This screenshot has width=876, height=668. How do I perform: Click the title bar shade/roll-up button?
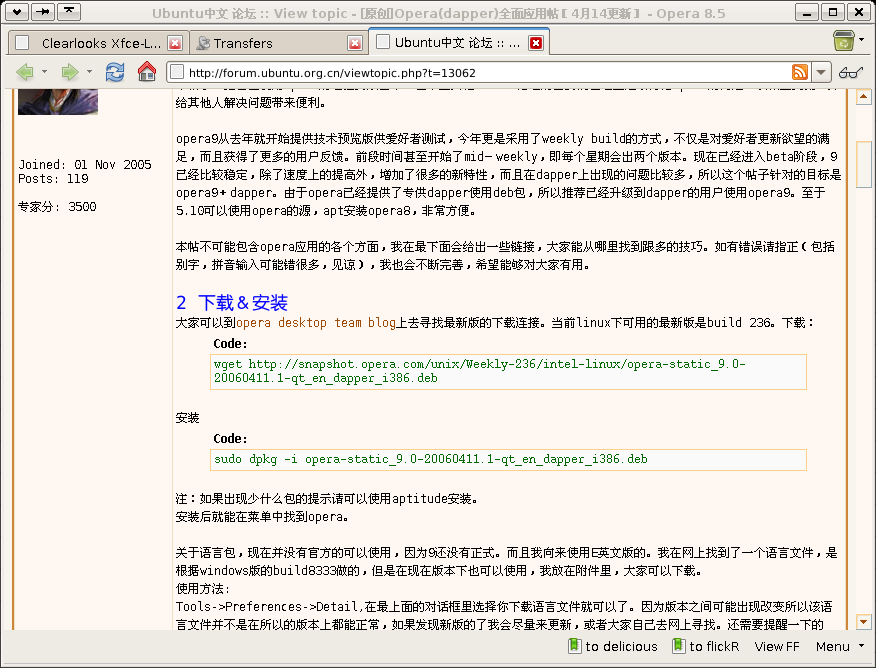tap(69, 12)
